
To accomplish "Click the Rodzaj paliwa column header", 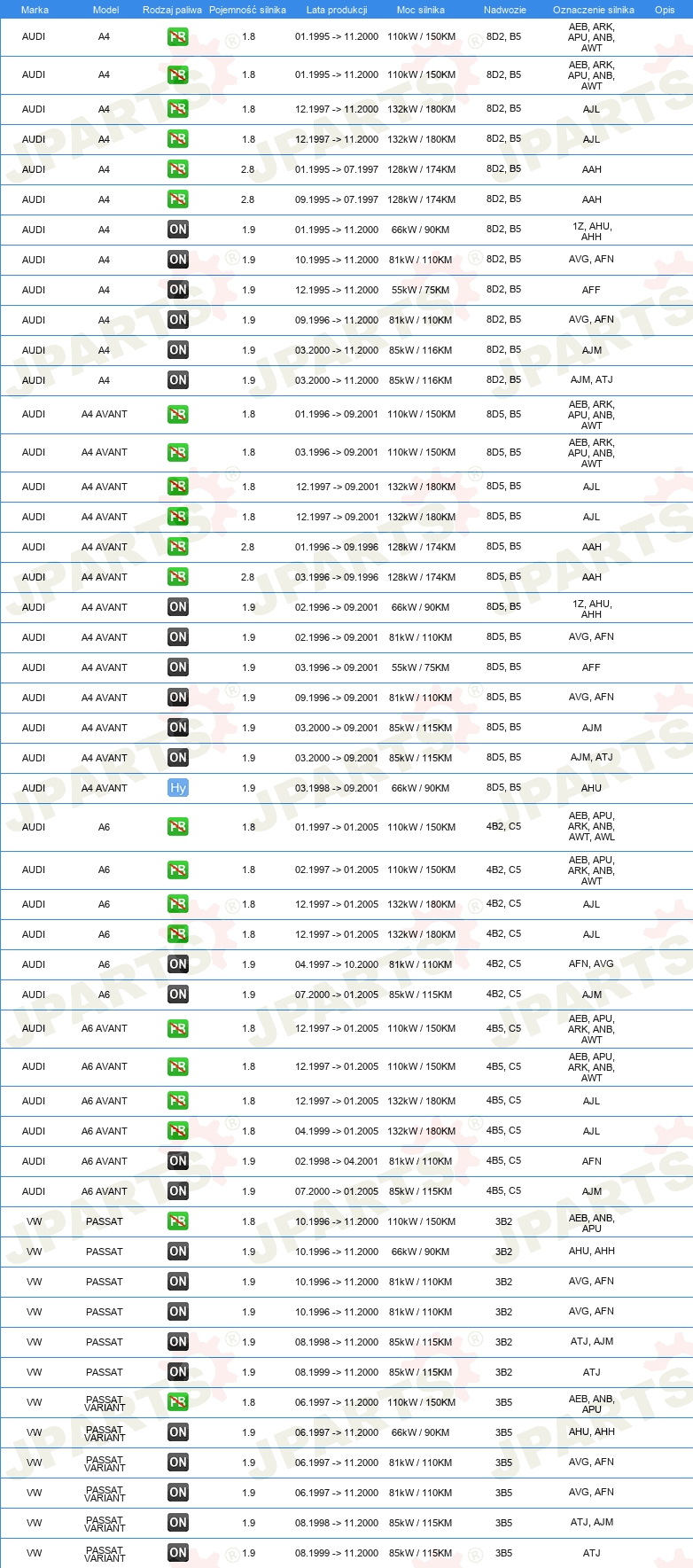I will [x=172, y=10].
